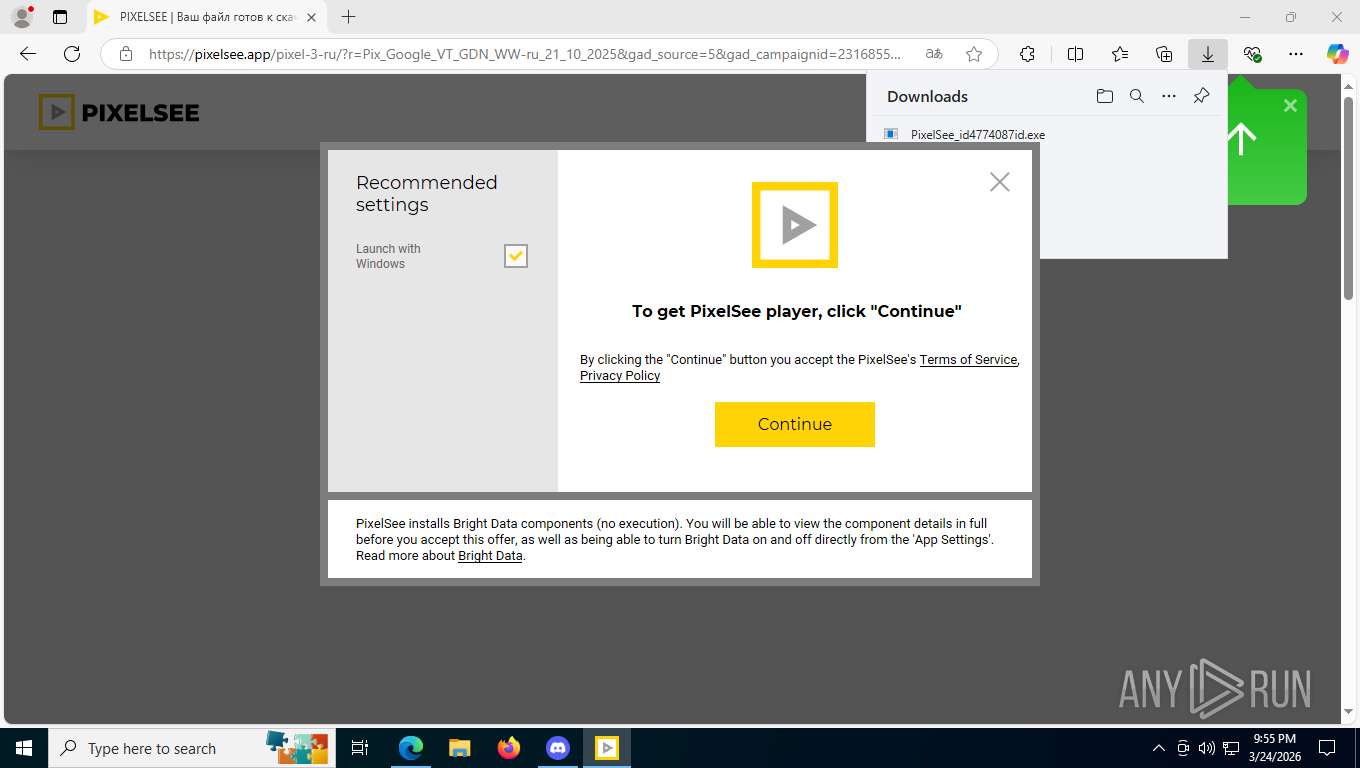Open Microsoft Edge from taskbar
Image resolution: width=1360 pixels, height=768 pixels.
(x=410, y=748)
